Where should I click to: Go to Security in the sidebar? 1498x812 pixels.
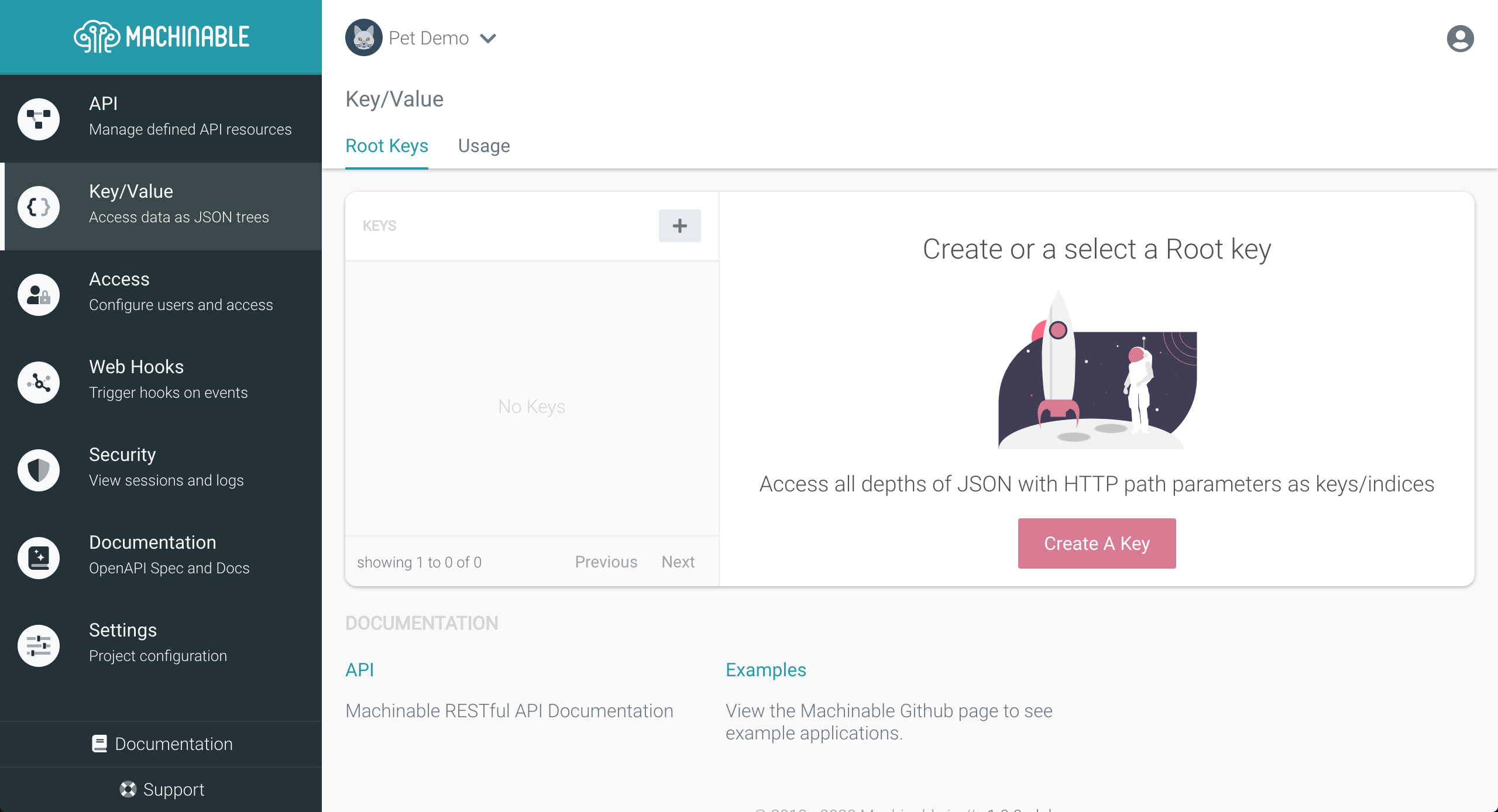coord(161,470)
